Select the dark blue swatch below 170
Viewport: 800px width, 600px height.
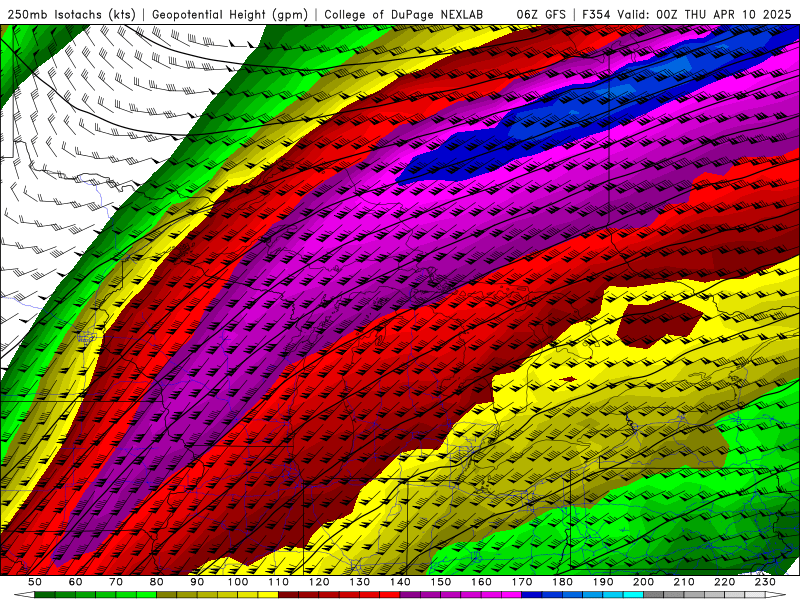coord(532,594)
